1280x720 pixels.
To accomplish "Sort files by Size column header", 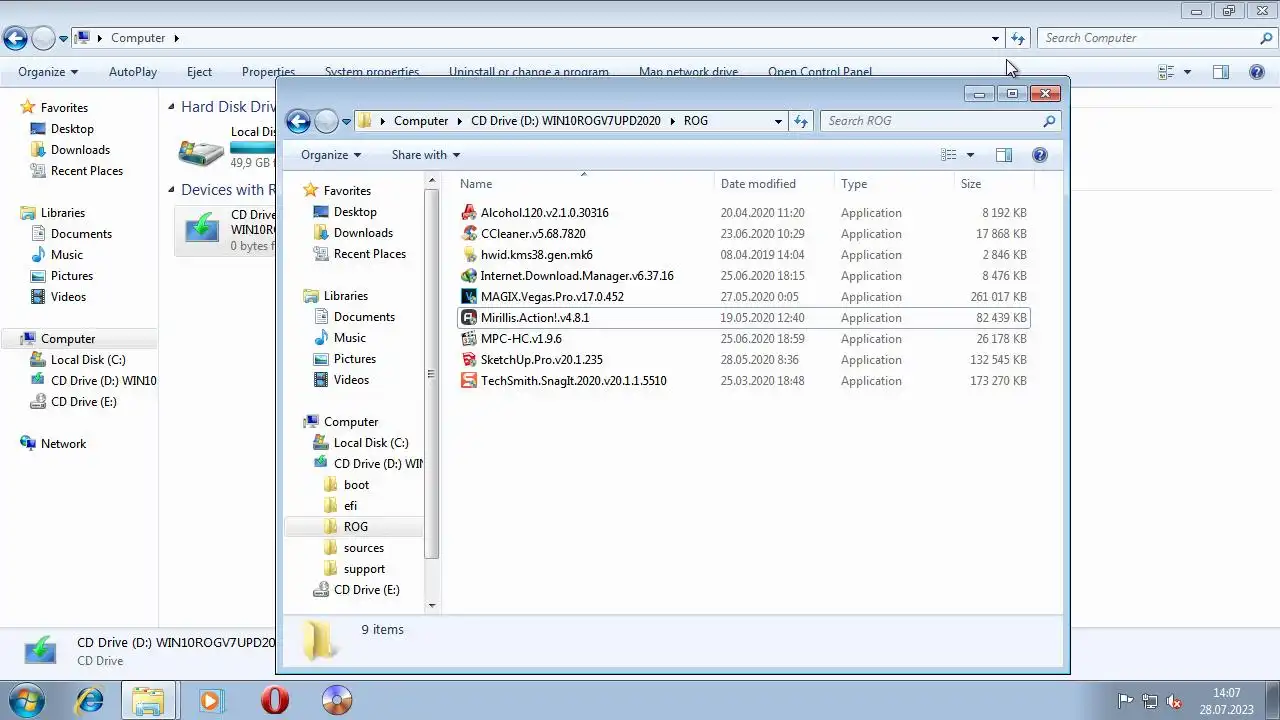I will click(x=994, y=184).
